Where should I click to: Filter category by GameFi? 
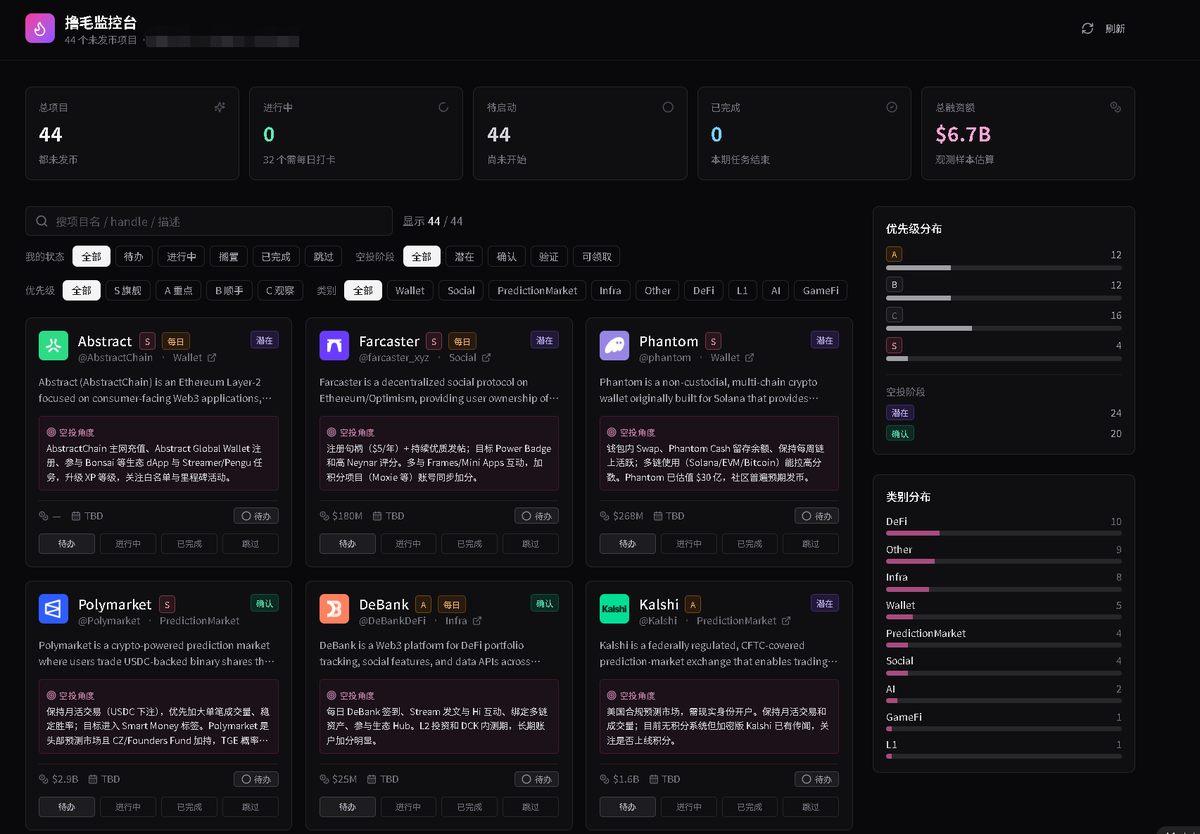pyautogui.click(x=821, y=291)
